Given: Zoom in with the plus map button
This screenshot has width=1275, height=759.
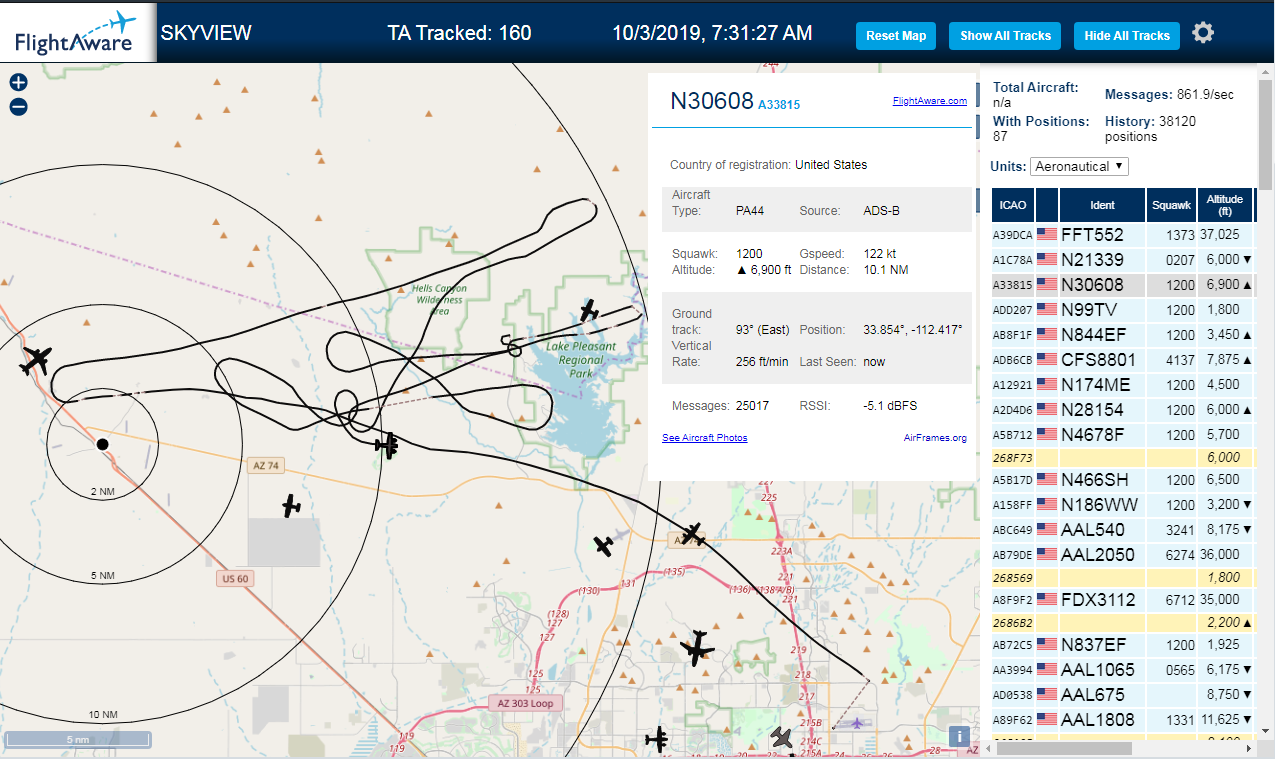Looking at the screenshot, I should coord(18,83).
